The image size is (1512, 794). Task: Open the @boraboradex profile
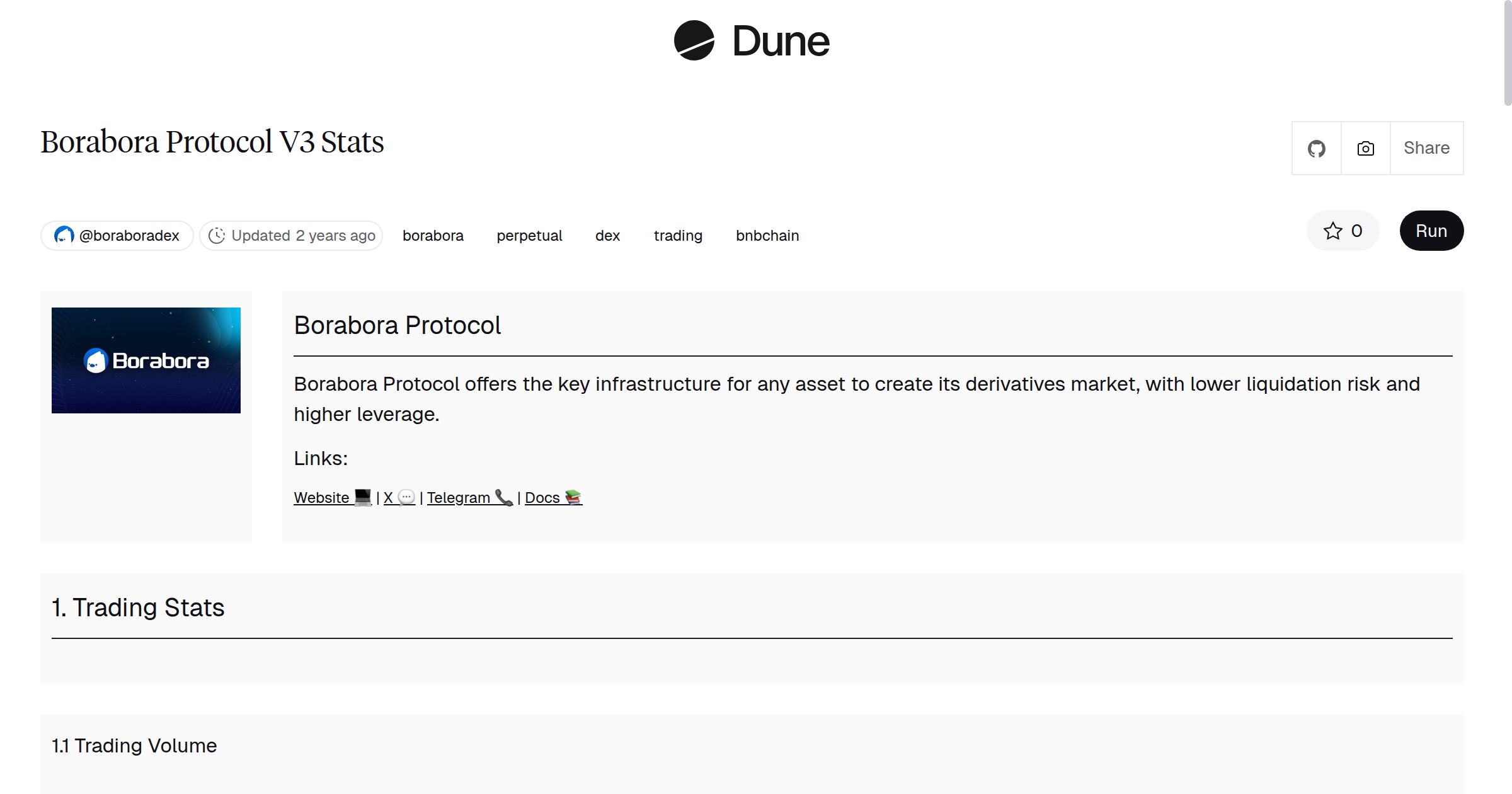[129, 236]
